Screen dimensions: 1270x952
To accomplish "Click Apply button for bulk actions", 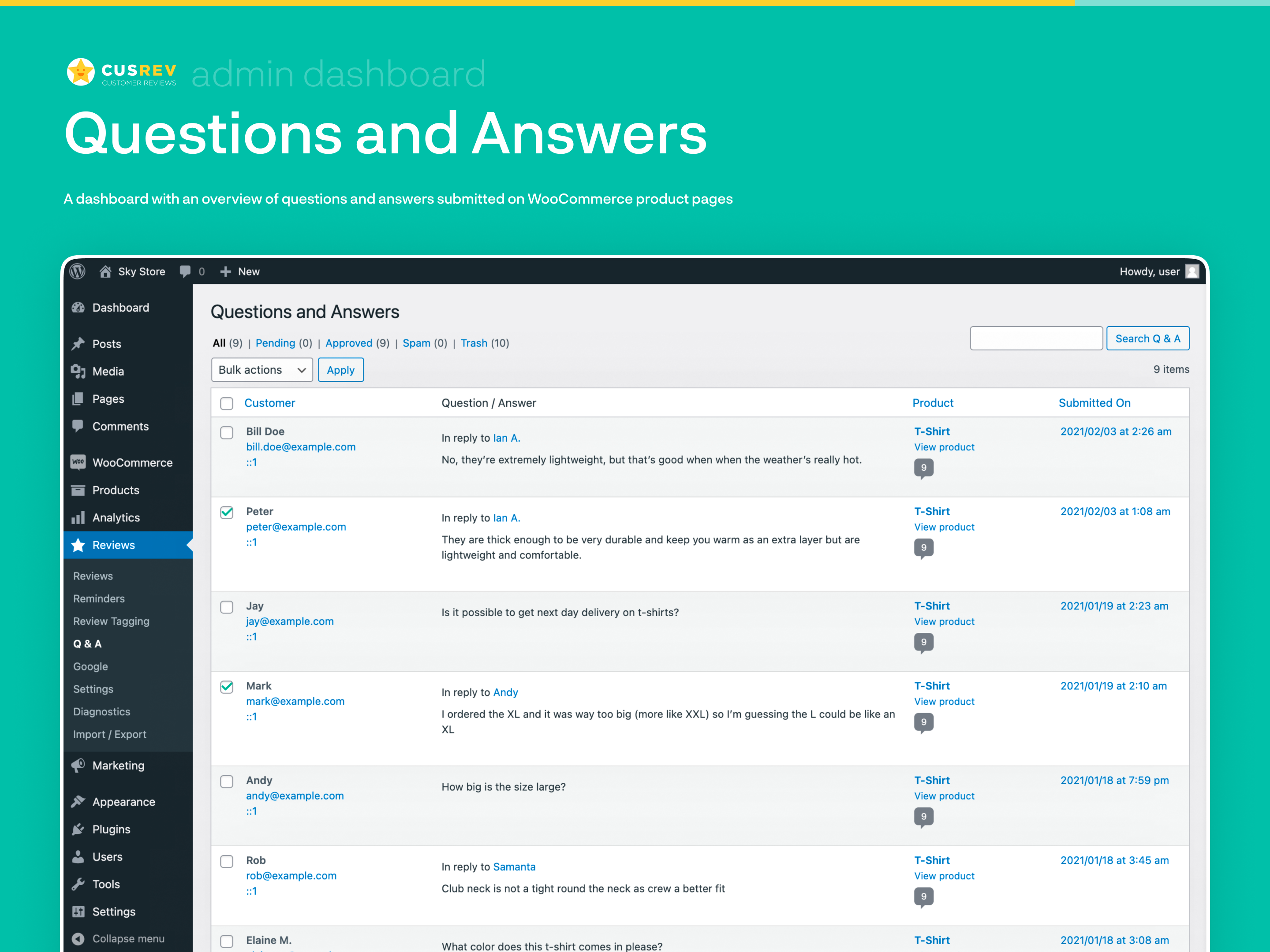I will [340, 370].
